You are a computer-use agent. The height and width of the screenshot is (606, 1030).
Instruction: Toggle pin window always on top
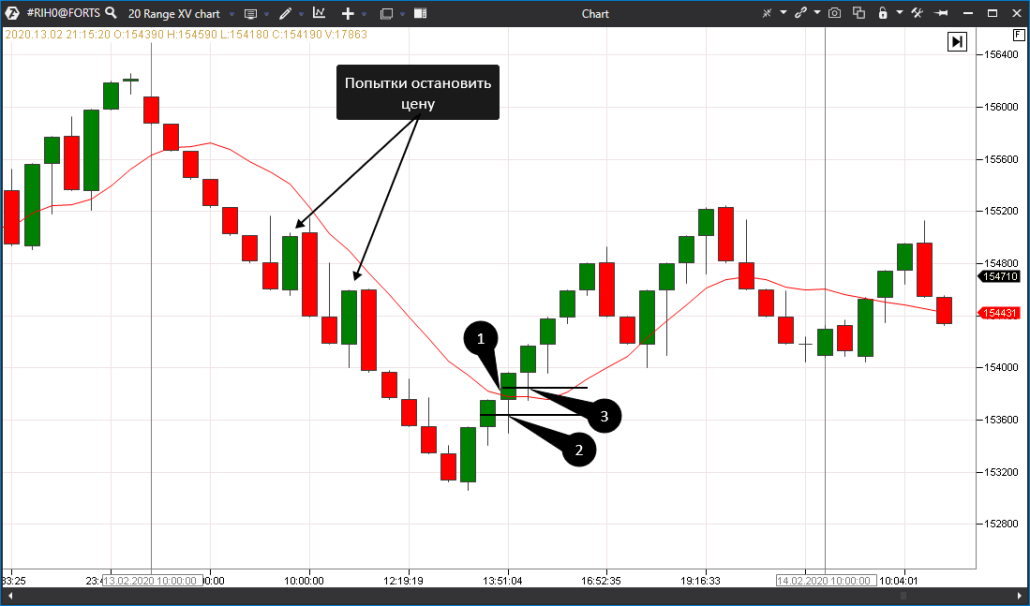tap(941, 14)
